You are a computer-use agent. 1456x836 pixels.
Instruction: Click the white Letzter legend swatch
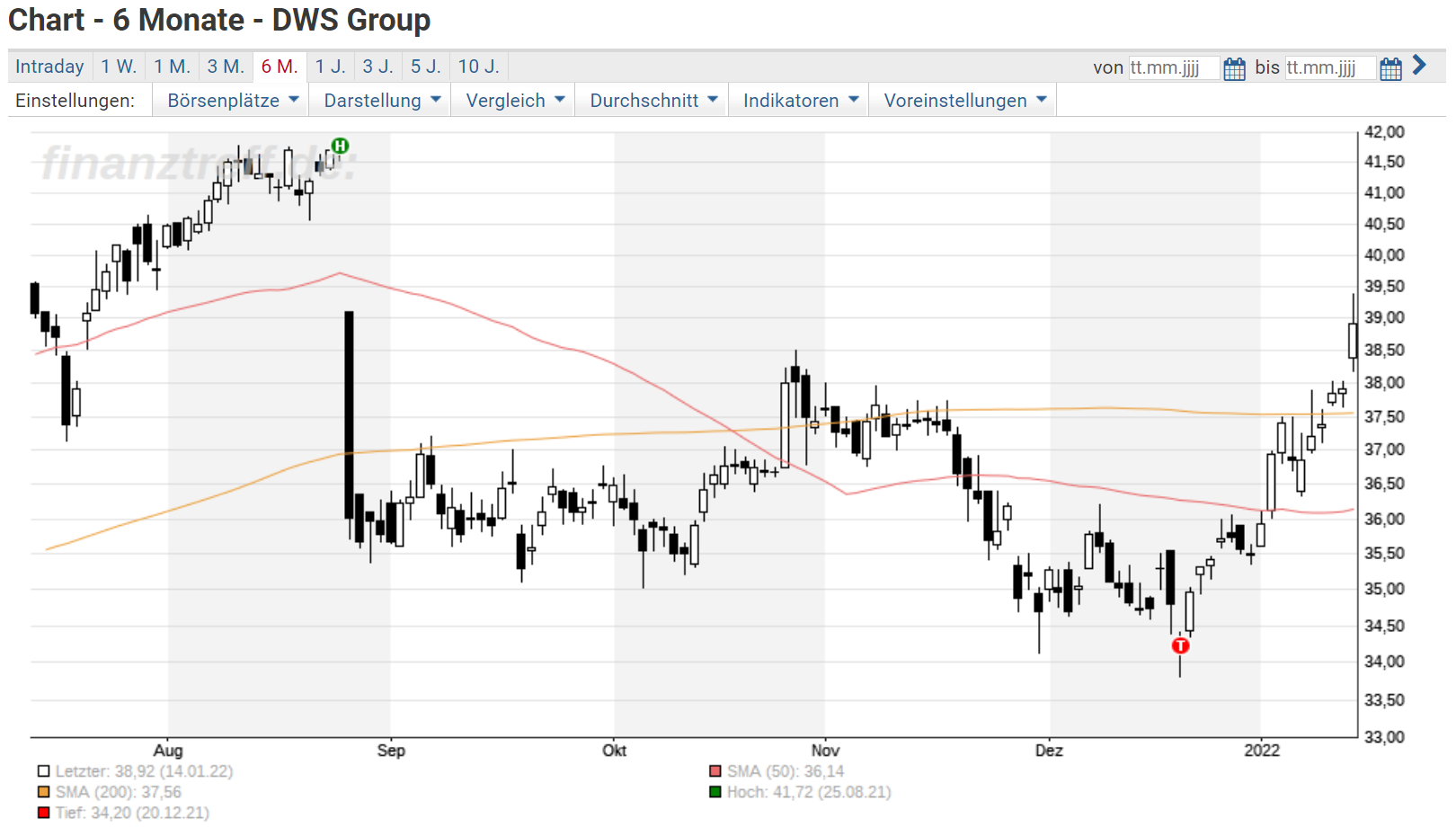(x=43, y=771)
